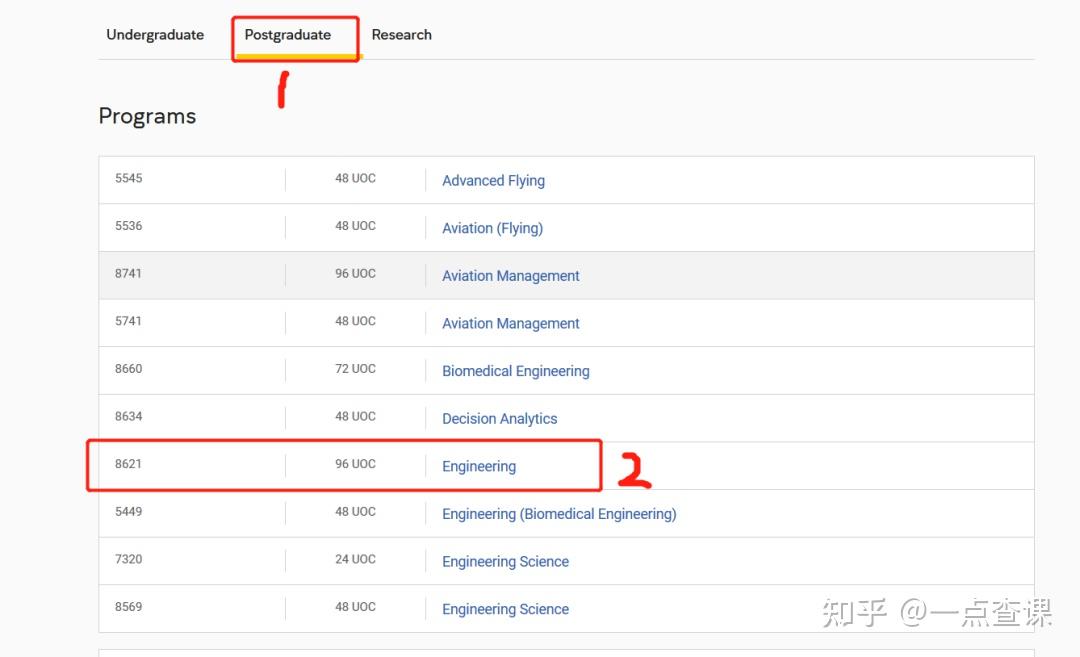The image size is (1080, 657).
Task: Open Engineering Science 48 UOC program
Action: pos(505,609)
